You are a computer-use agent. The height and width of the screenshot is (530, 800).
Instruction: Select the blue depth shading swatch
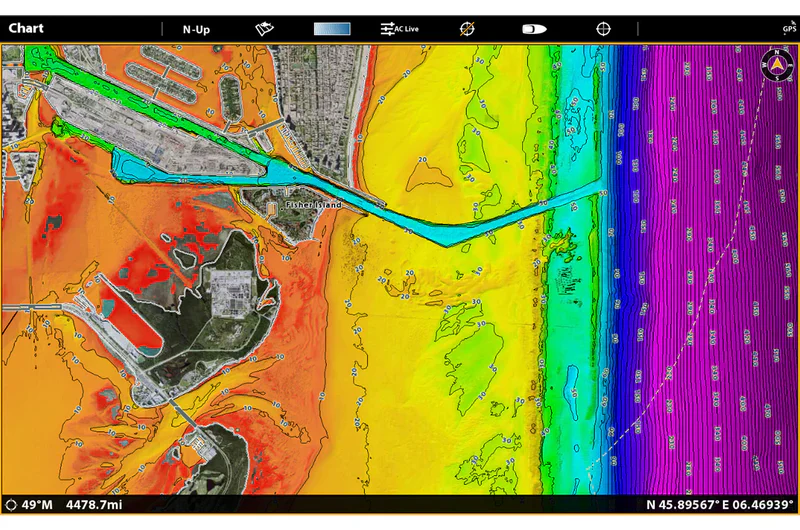pos(332,29)
